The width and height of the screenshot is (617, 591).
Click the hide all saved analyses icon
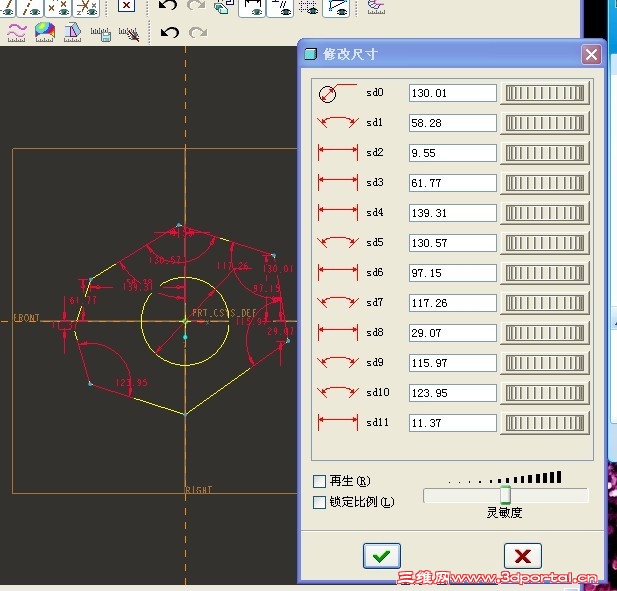click(x=129, y=34)
